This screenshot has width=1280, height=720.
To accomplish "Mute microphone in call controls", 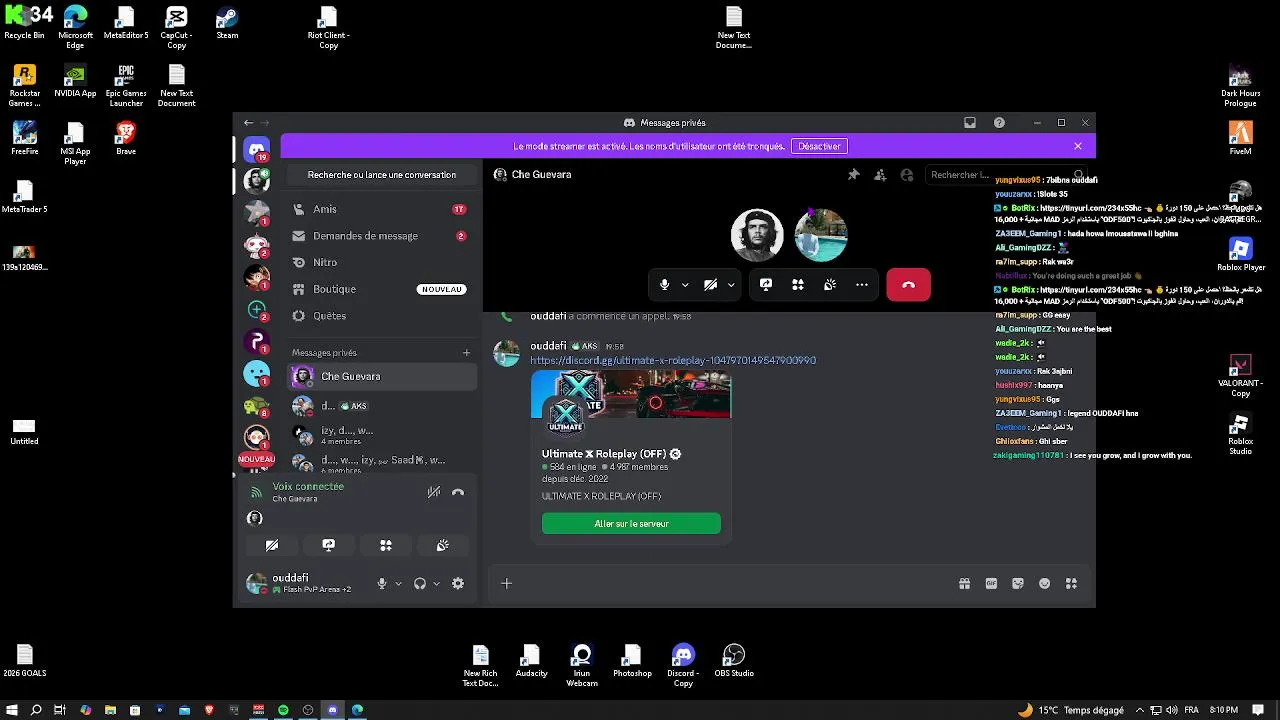I will coord(664,285).
